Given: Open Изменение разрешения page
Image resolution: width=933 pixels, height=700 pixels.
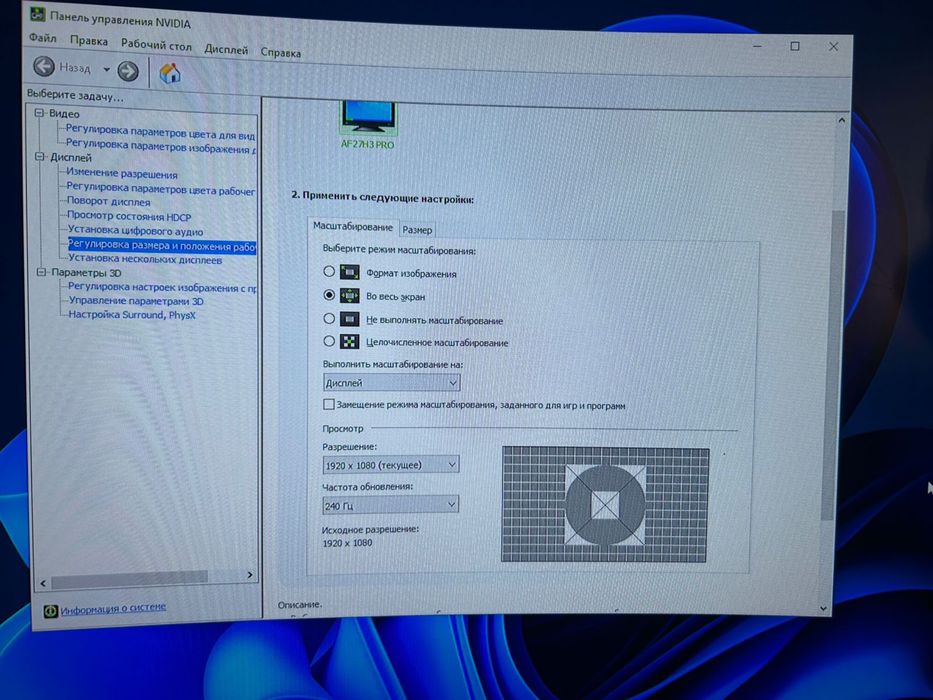Looking at the screenshot, I should coord(122,174).
